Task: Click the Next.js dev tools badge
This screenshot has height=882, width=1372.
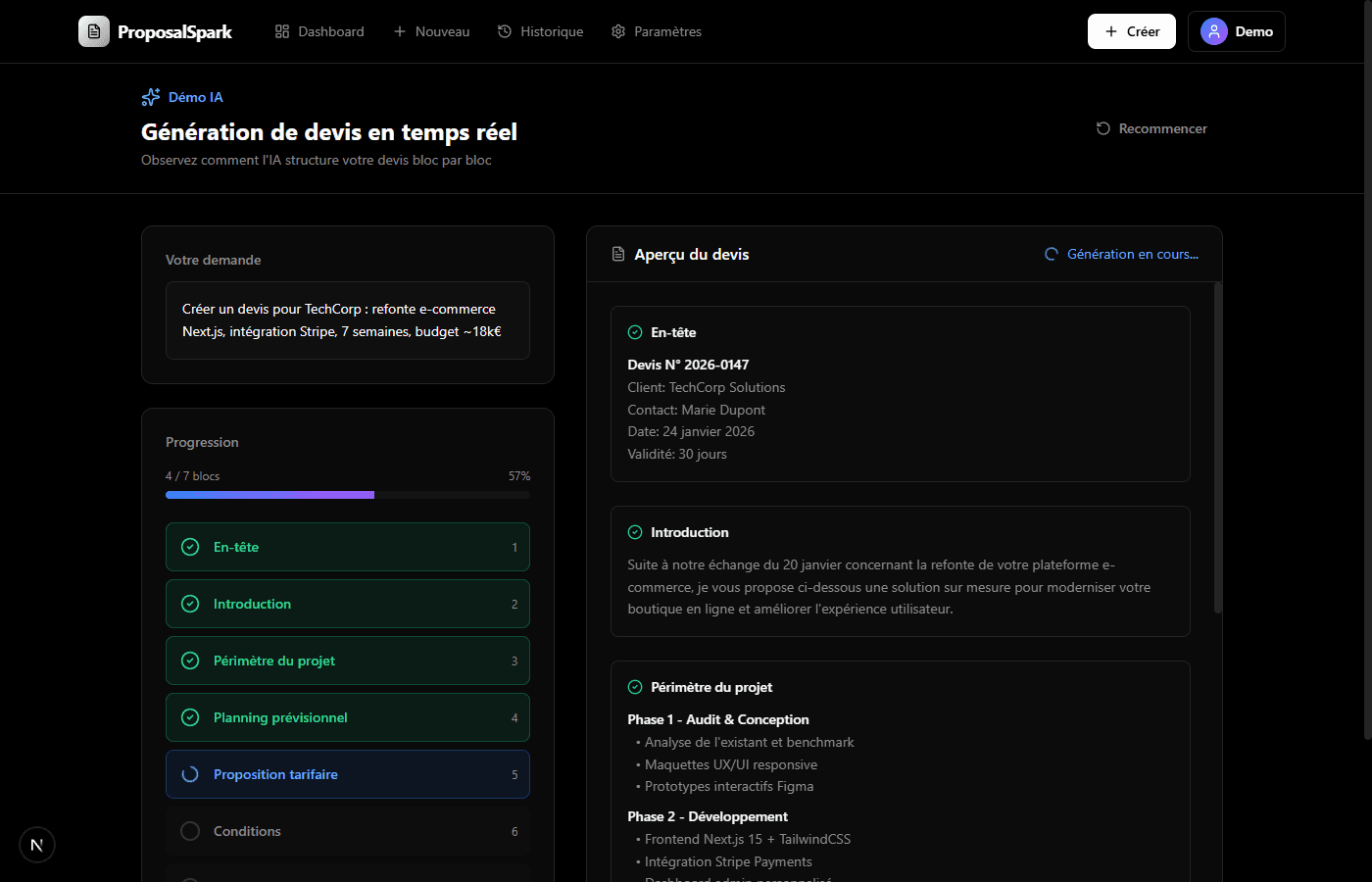Action: (37, 845)
